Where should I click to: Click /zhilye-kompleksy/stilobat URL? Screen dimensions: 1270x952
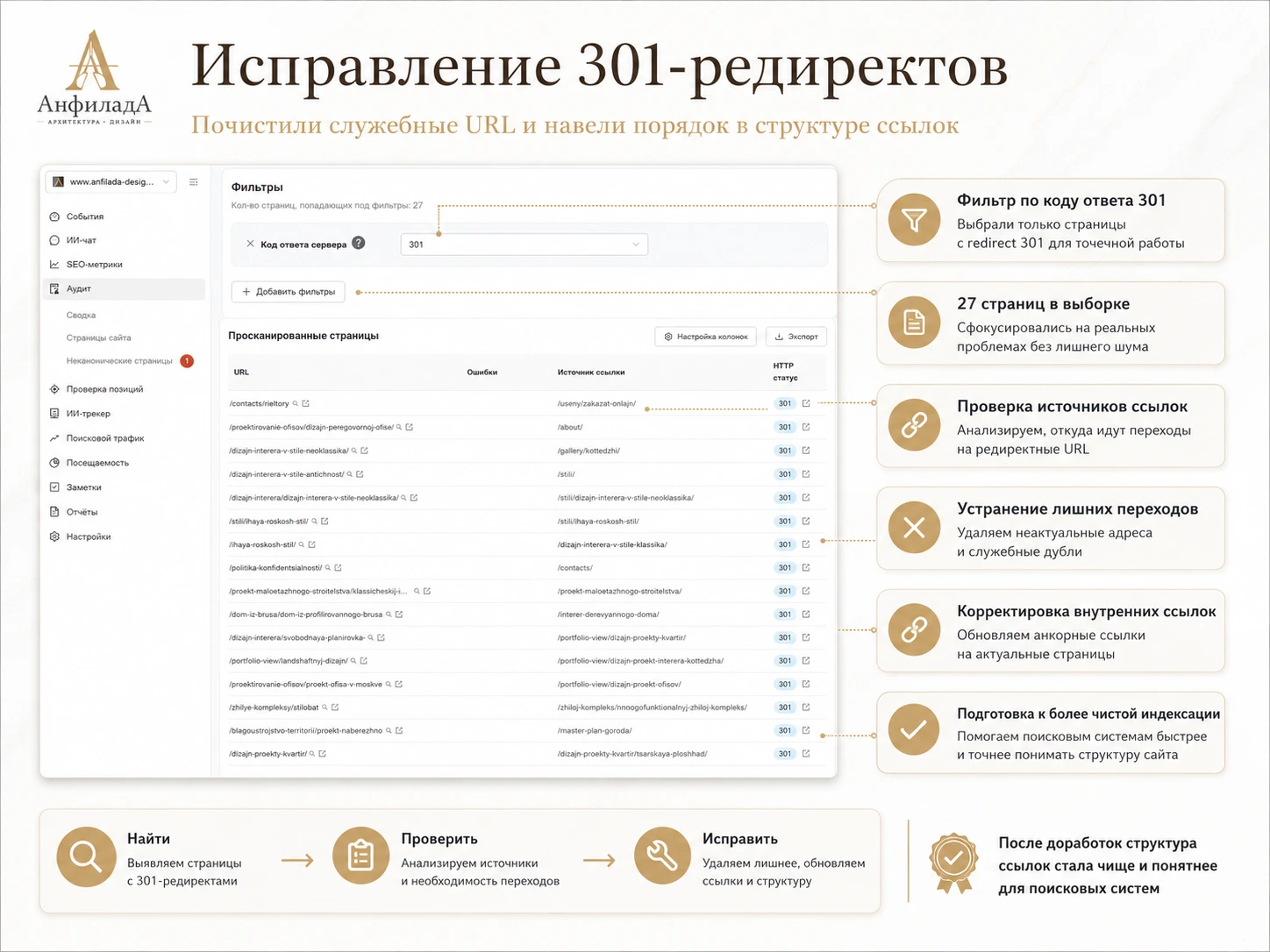pyautogui.click(x=274, y=707)
